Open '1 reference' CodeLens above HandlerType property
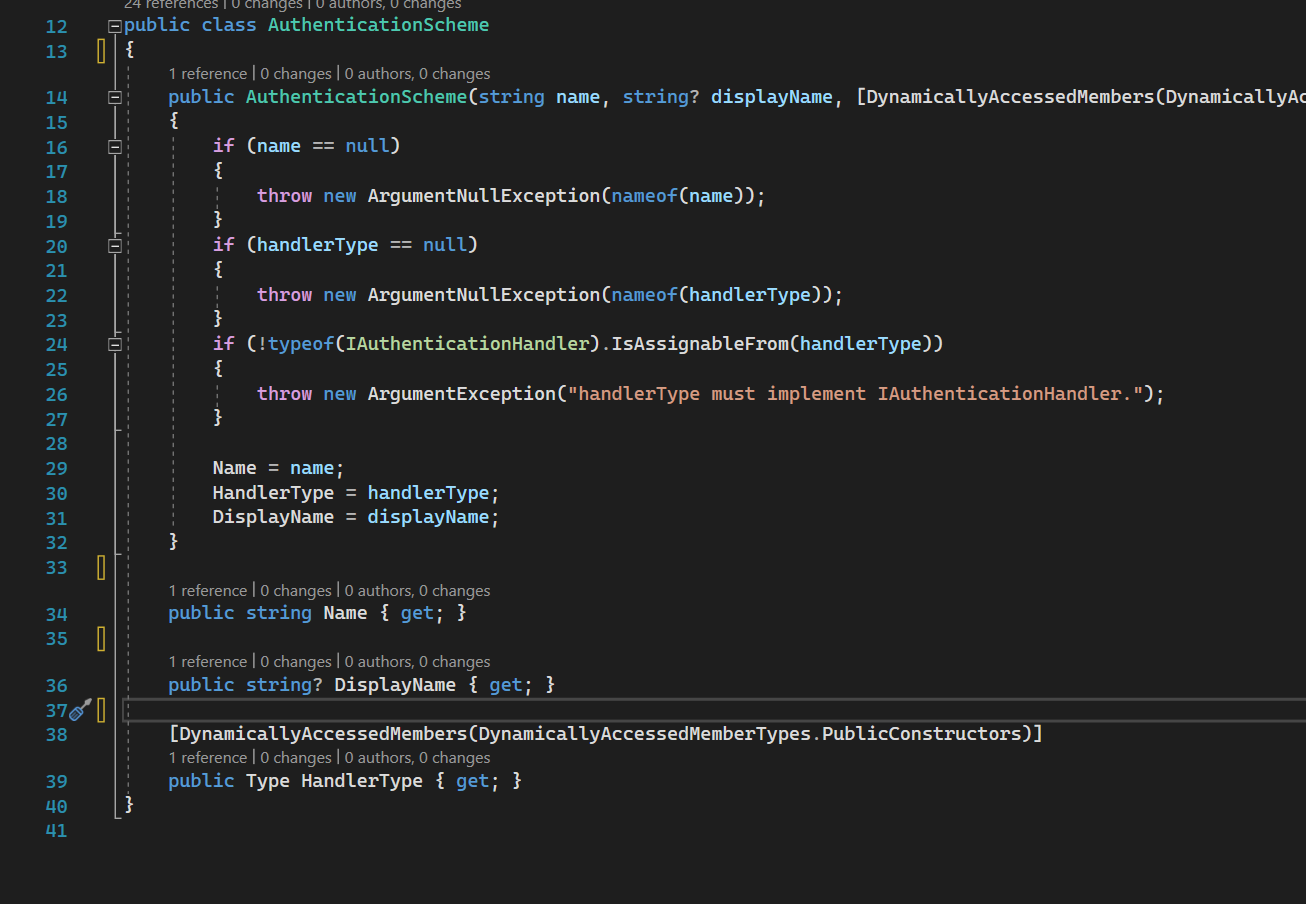This screenshot has width=1306, height=904. click(207, 758)
